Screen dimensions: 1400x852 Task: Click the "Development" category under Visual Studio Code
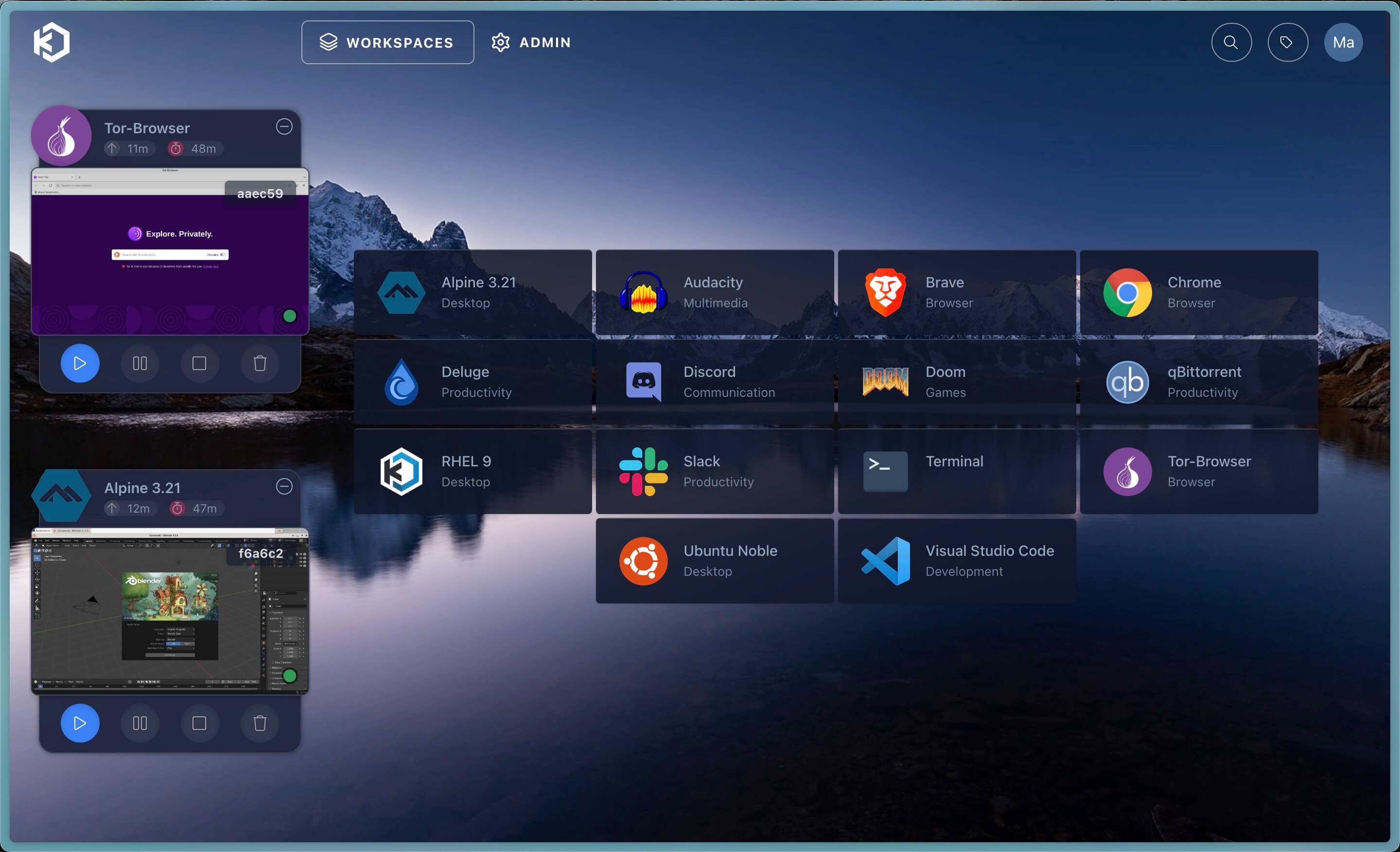964,571
